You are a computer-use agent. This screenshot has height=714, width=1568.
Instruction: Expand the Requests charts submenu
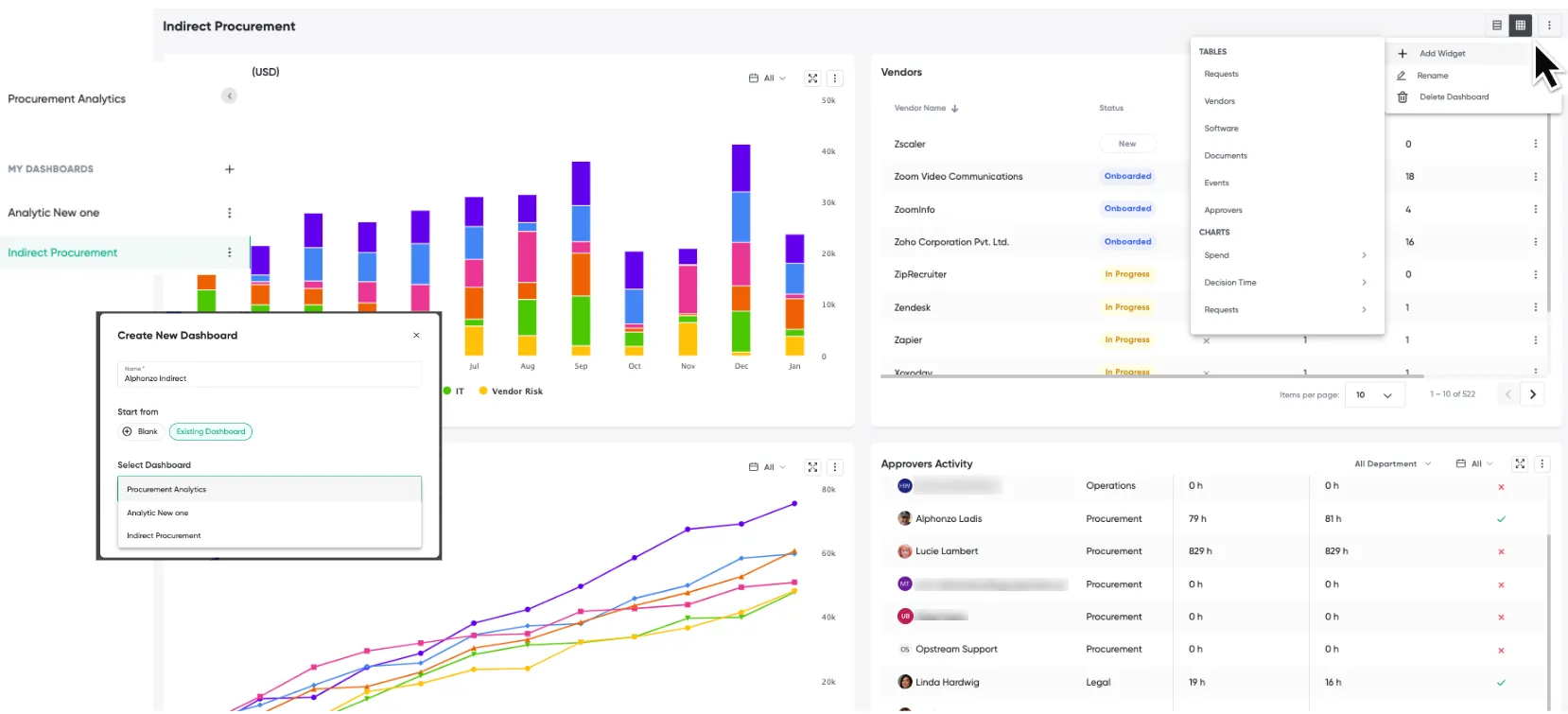1287,310
